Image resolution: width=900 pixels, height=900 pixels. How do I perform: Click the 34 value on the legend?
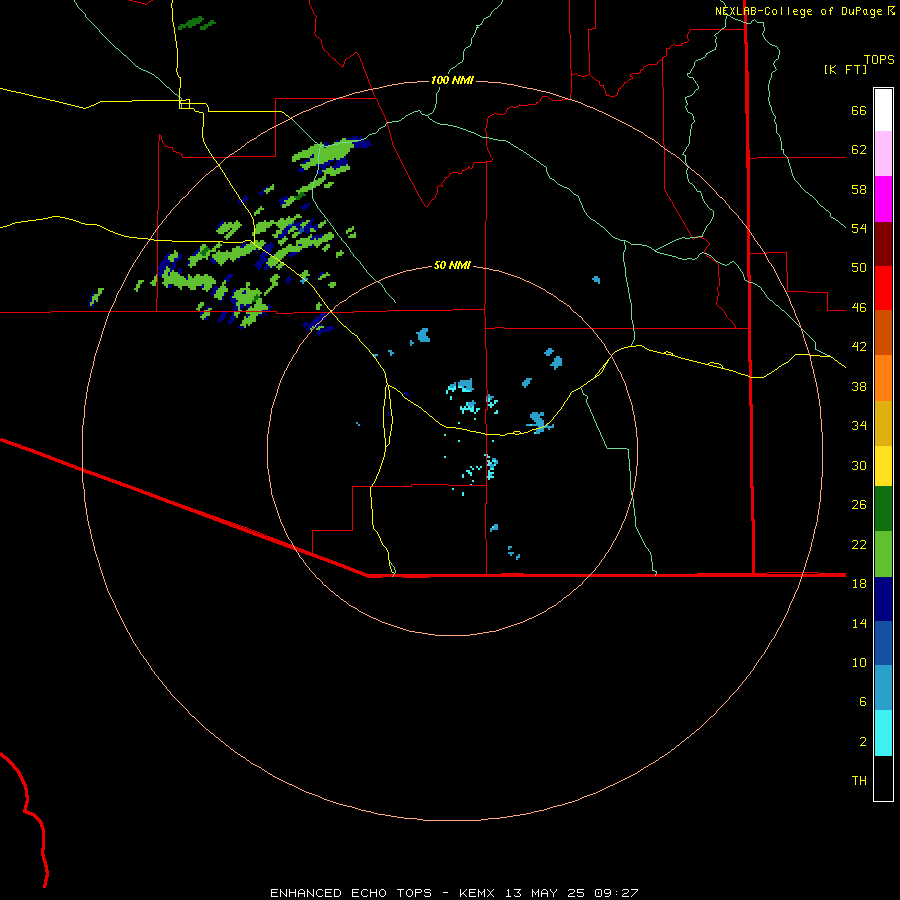(859, 426)
